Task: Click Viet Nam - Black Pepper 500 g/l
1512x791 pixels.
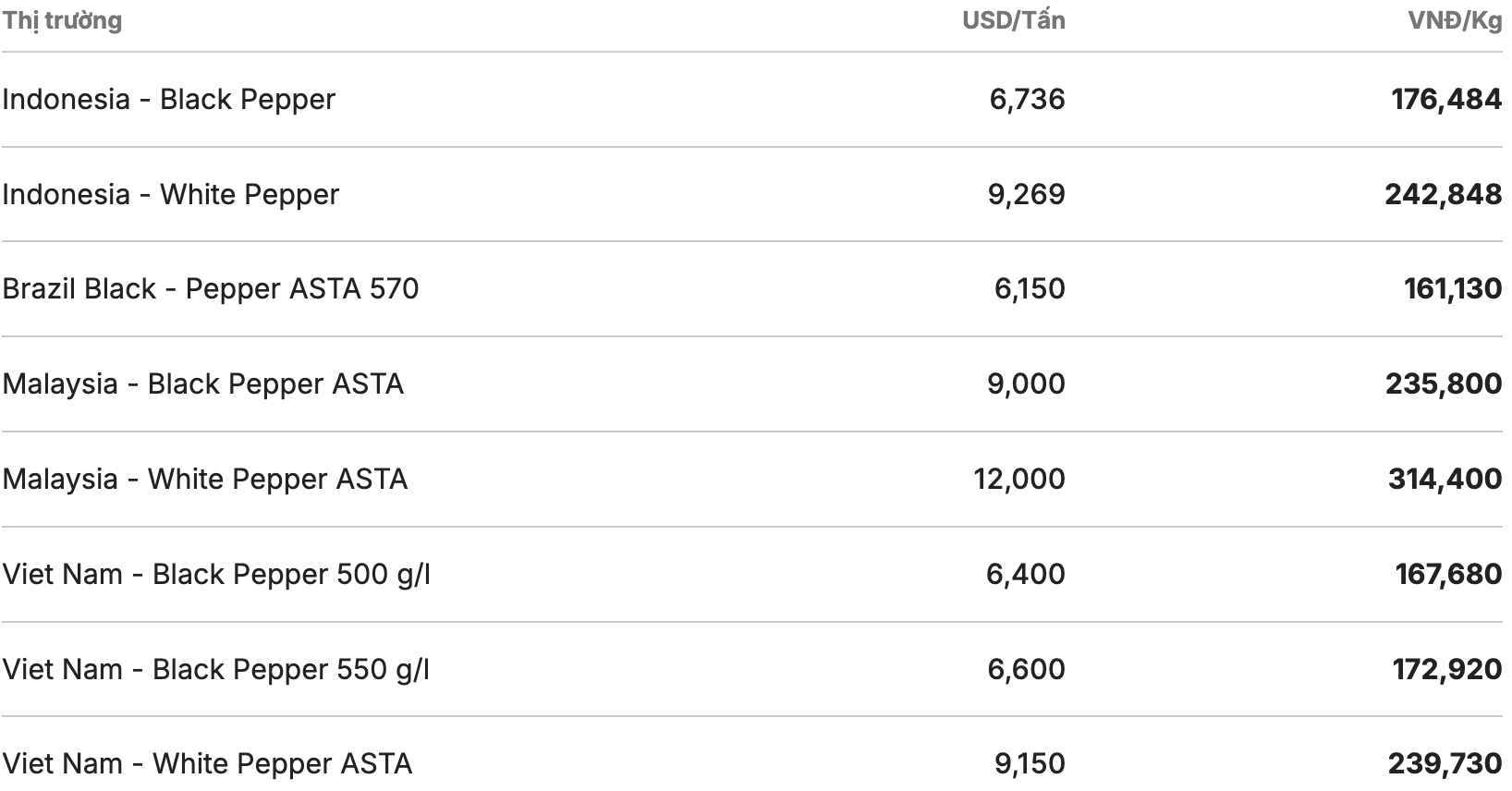Action: coord(216,574)
